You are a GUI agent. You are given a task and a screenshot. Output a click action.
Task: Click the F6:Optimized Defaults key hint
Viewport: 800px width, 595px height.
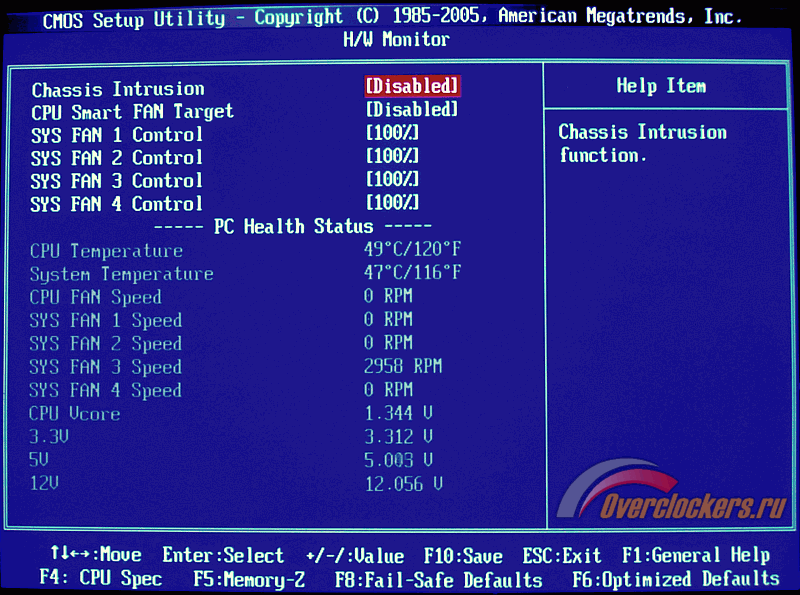[676, 579]
